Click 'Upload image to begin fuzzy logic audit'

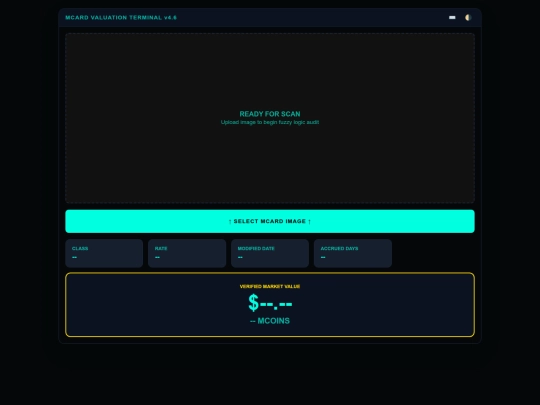click(x=270, y=122)
